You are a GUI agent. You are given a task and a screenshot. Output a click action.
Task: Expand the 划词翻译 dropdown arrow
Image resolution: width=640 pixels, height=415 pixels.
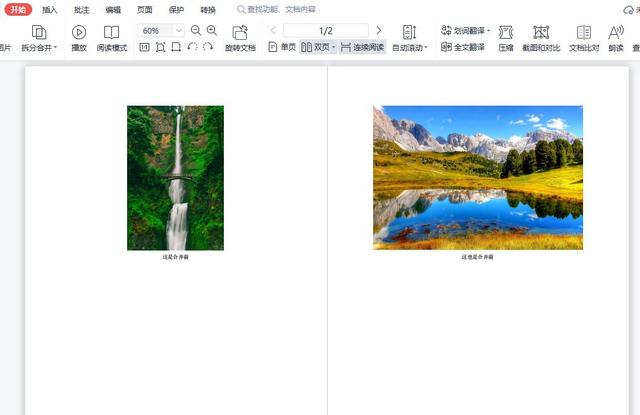488,31
